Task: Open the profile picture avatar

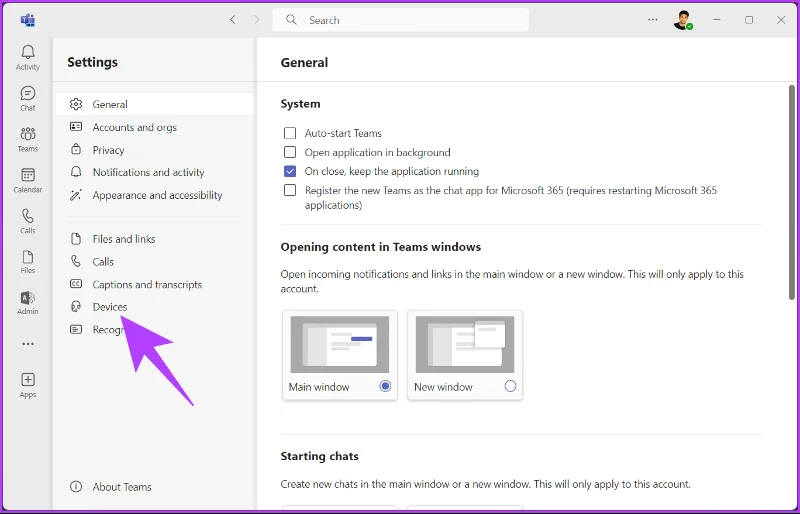Action: click(683, 20)
